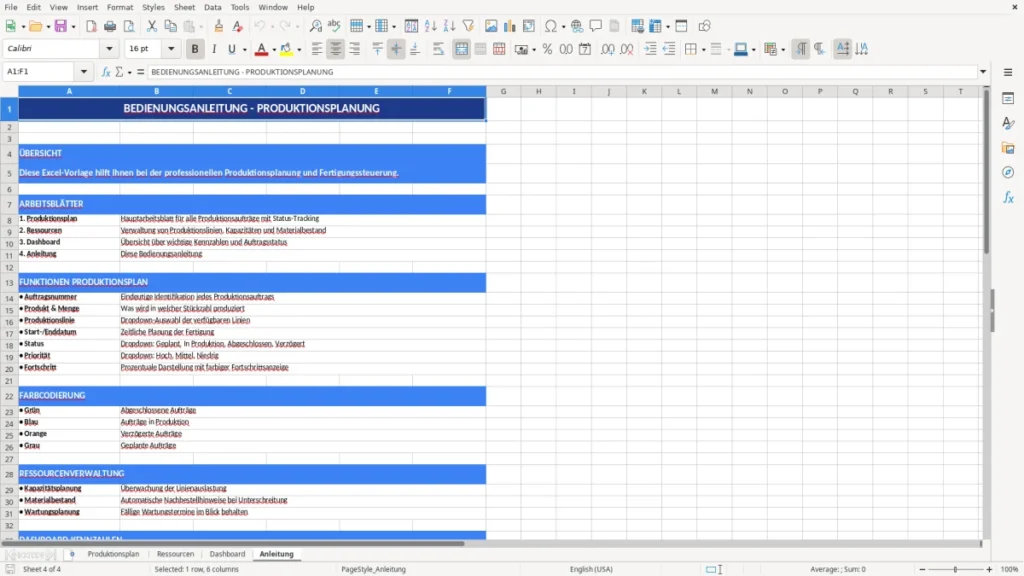The height and width of the screenshot is (576, 1024).
Task: Apply yellow highlighting color swatch
Action: click(x=286, y=49)
